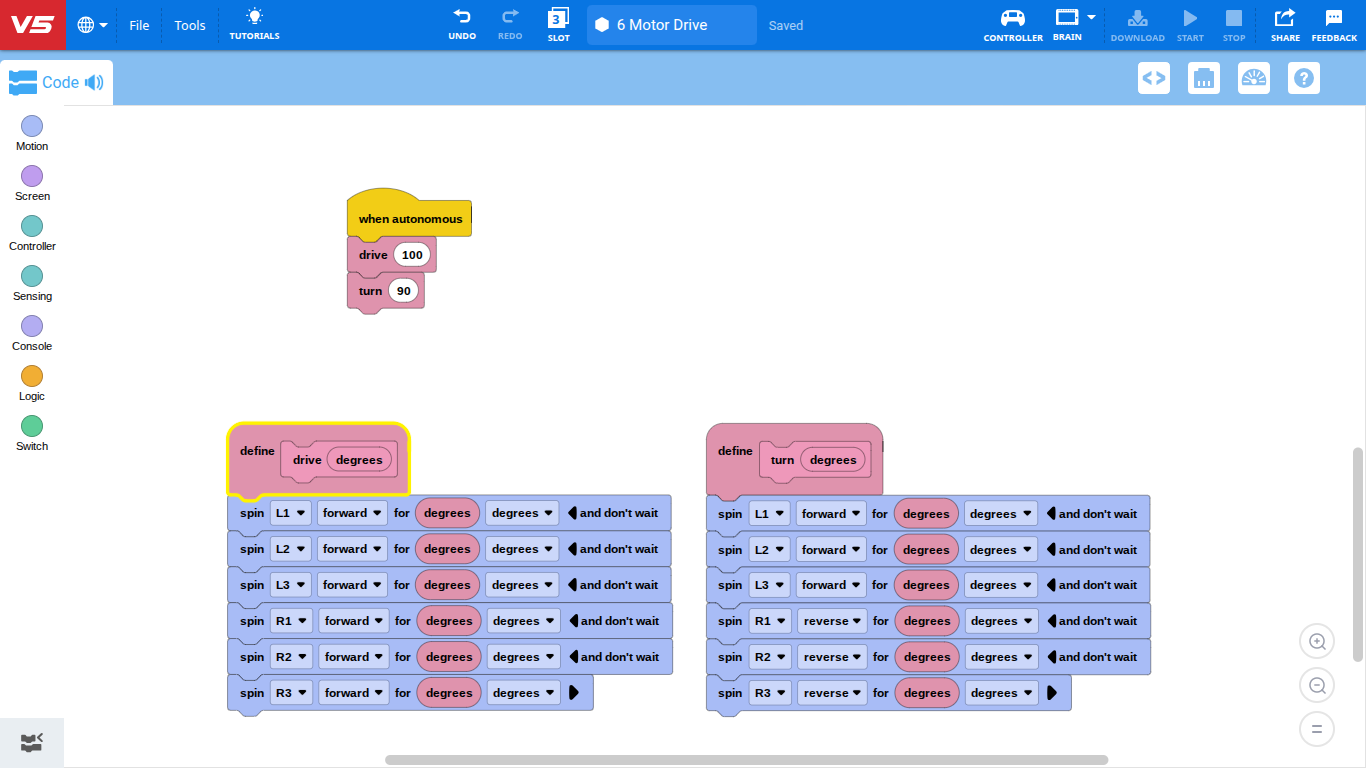Open R3 direction forward dropdown in drive

pyautogui.click(x=354, y=693)
